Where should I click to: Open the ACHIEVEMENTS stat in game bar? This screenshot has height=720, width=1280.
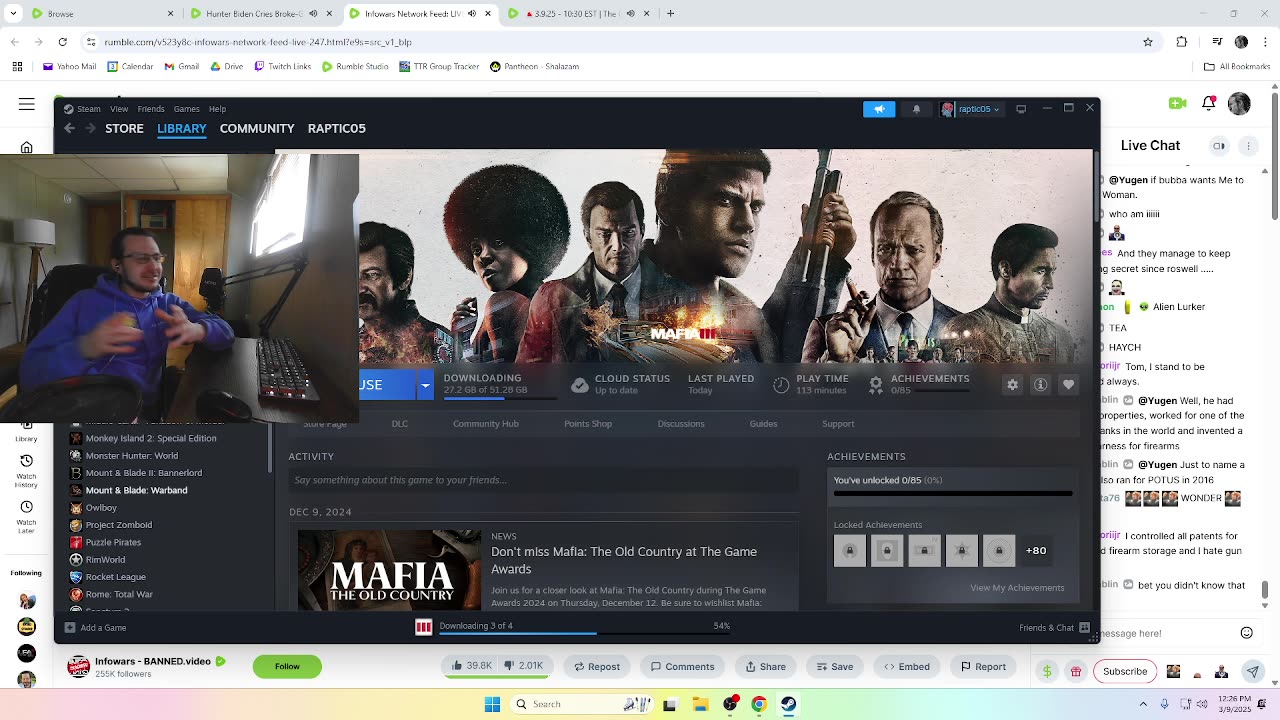click(x=919, y=384)
